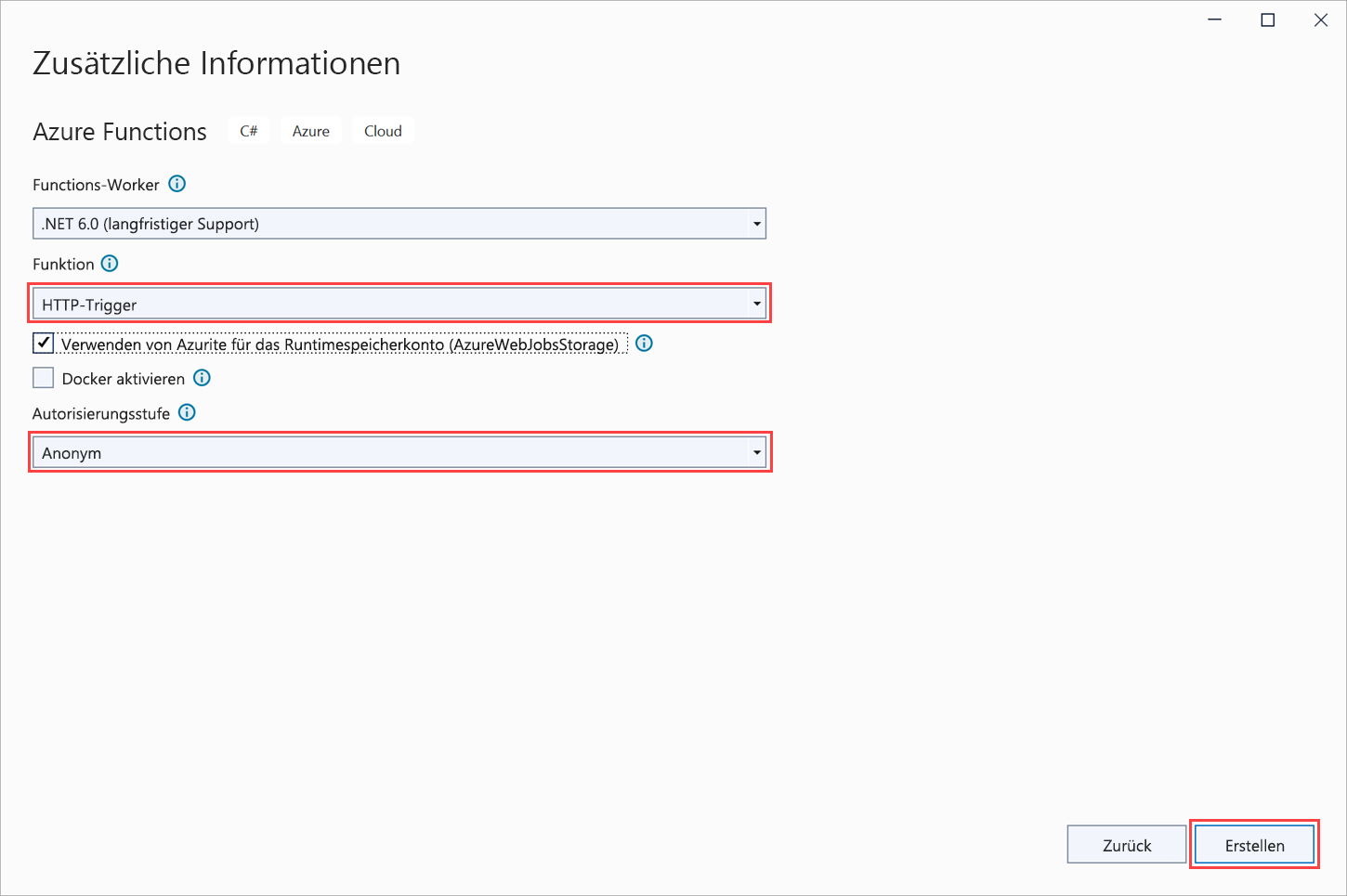Click the info icon after the Azurite checkbox

point(644,344)
